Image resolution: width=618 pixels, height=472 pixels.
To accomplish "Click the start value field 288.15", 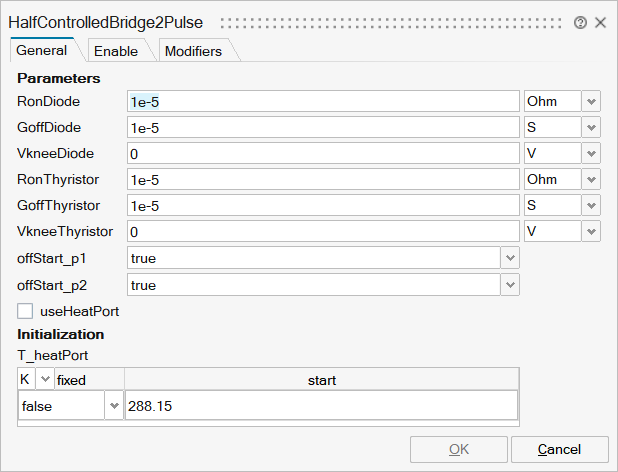I will (x=320, y=406).
